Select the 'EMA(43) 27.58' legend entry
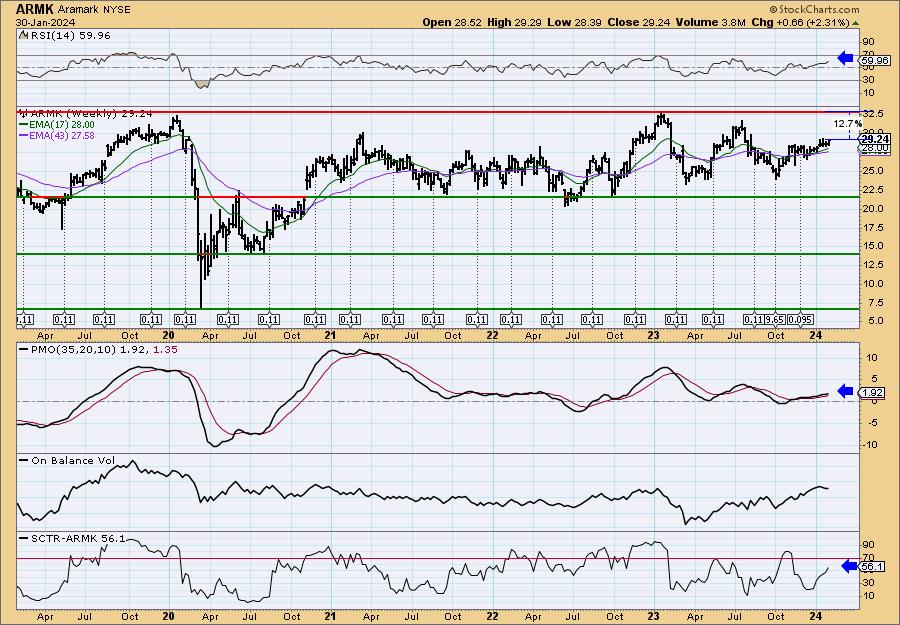 (x=57, y=135)
